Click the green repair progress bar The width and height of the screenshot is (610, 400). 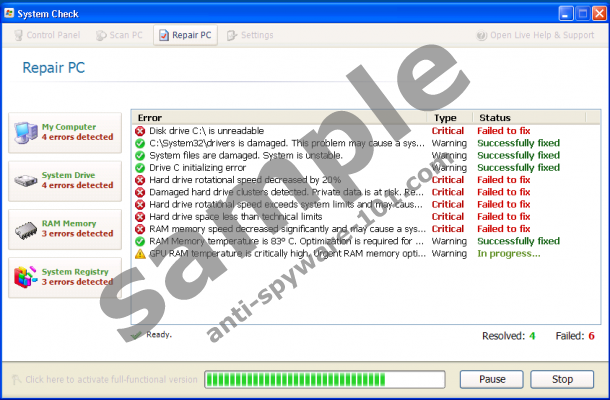(x=324, y=380)
